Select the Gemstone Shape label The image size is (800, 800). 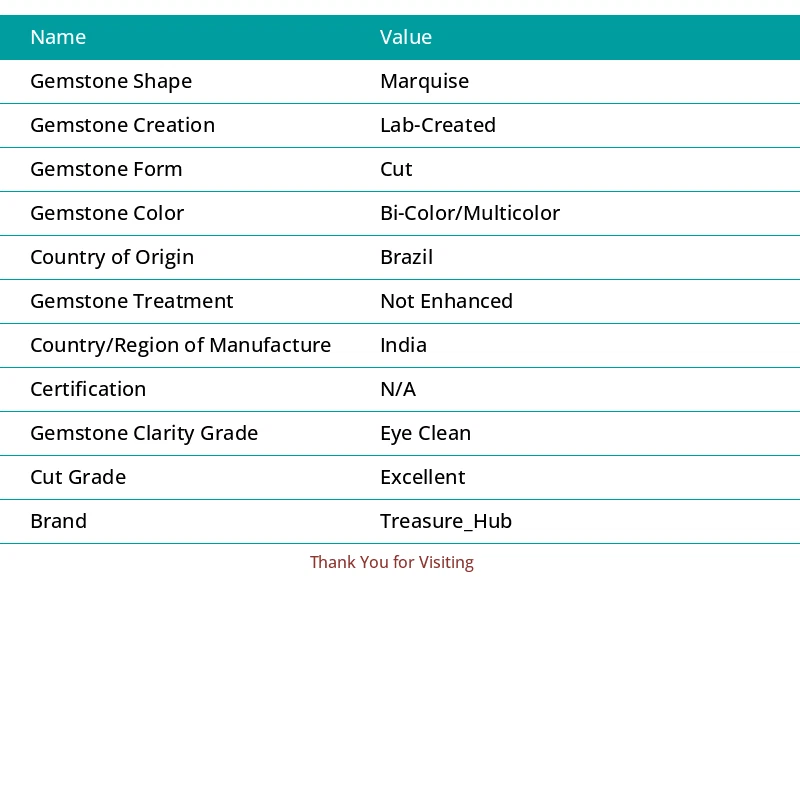111,81
